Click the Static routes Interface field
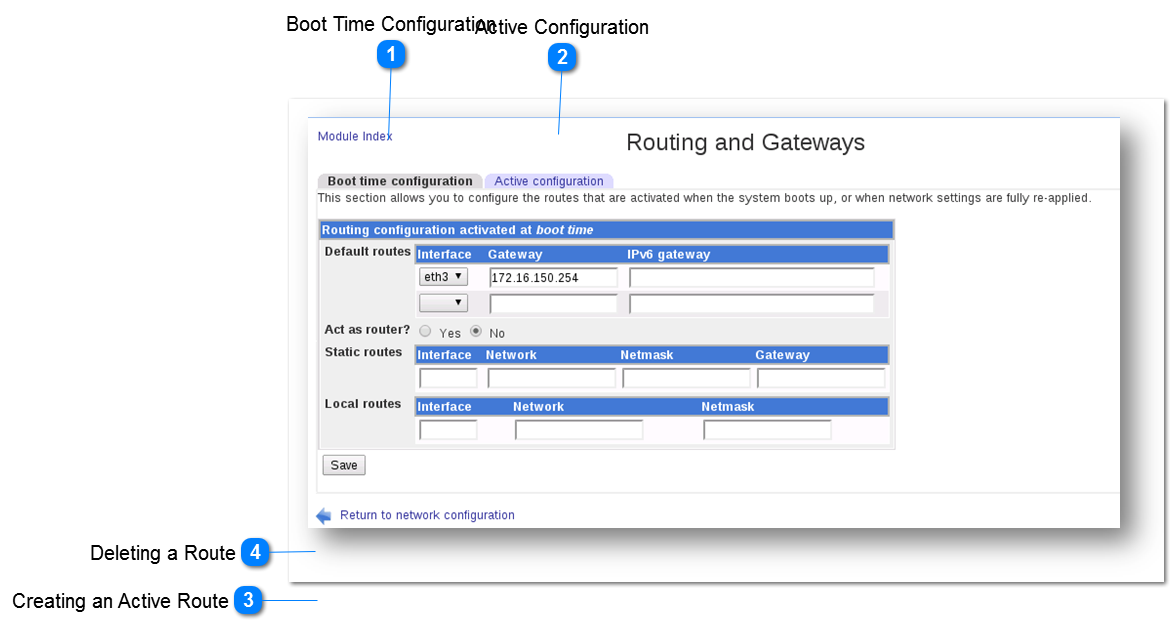 click(x=448, y=378)
